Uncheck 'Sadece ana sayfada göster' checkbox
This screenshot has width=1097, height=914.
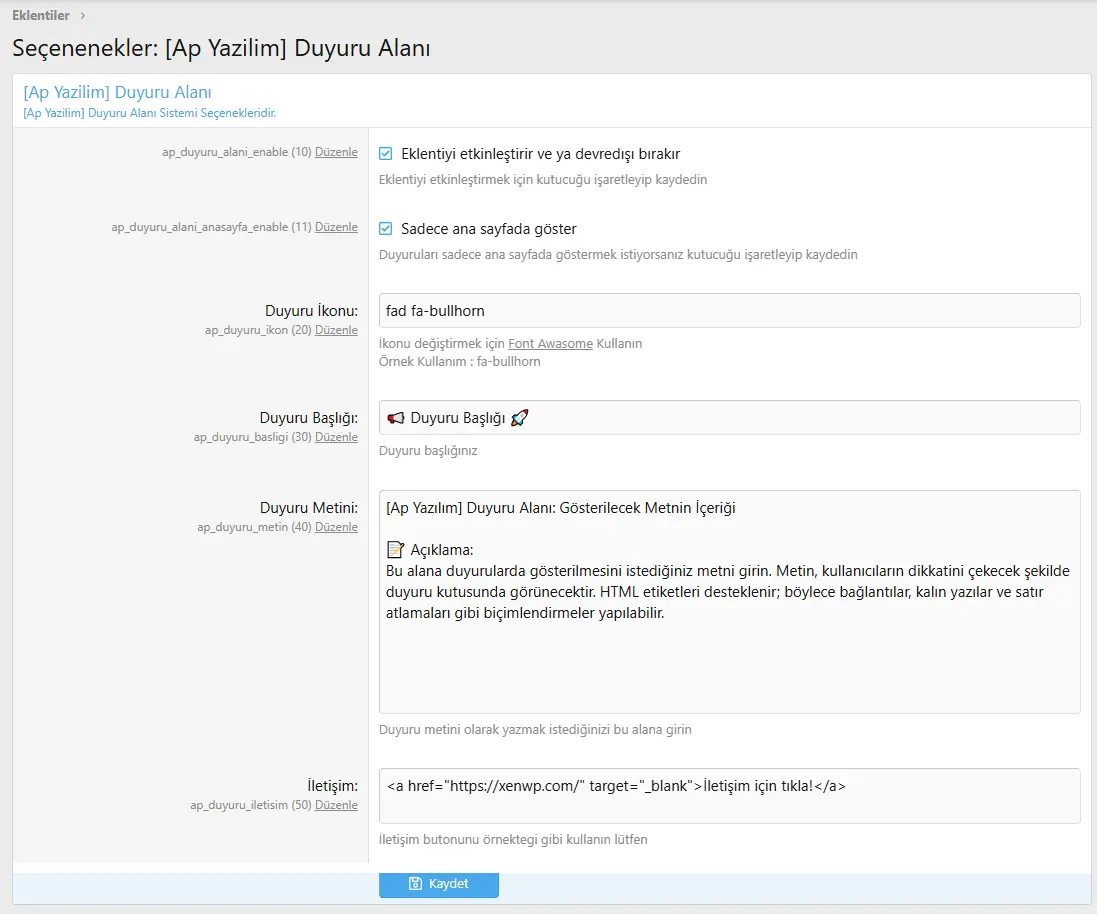385,229
